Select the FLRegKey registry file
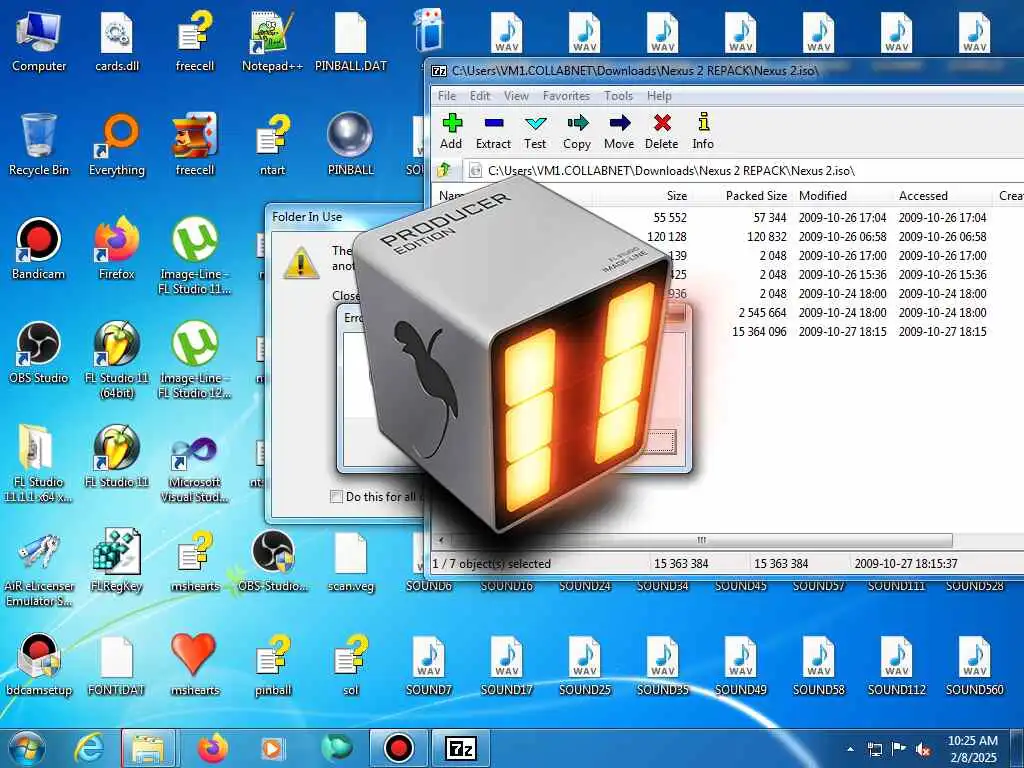This screenshot has width=1024, height=768. (x=117, y=560)
